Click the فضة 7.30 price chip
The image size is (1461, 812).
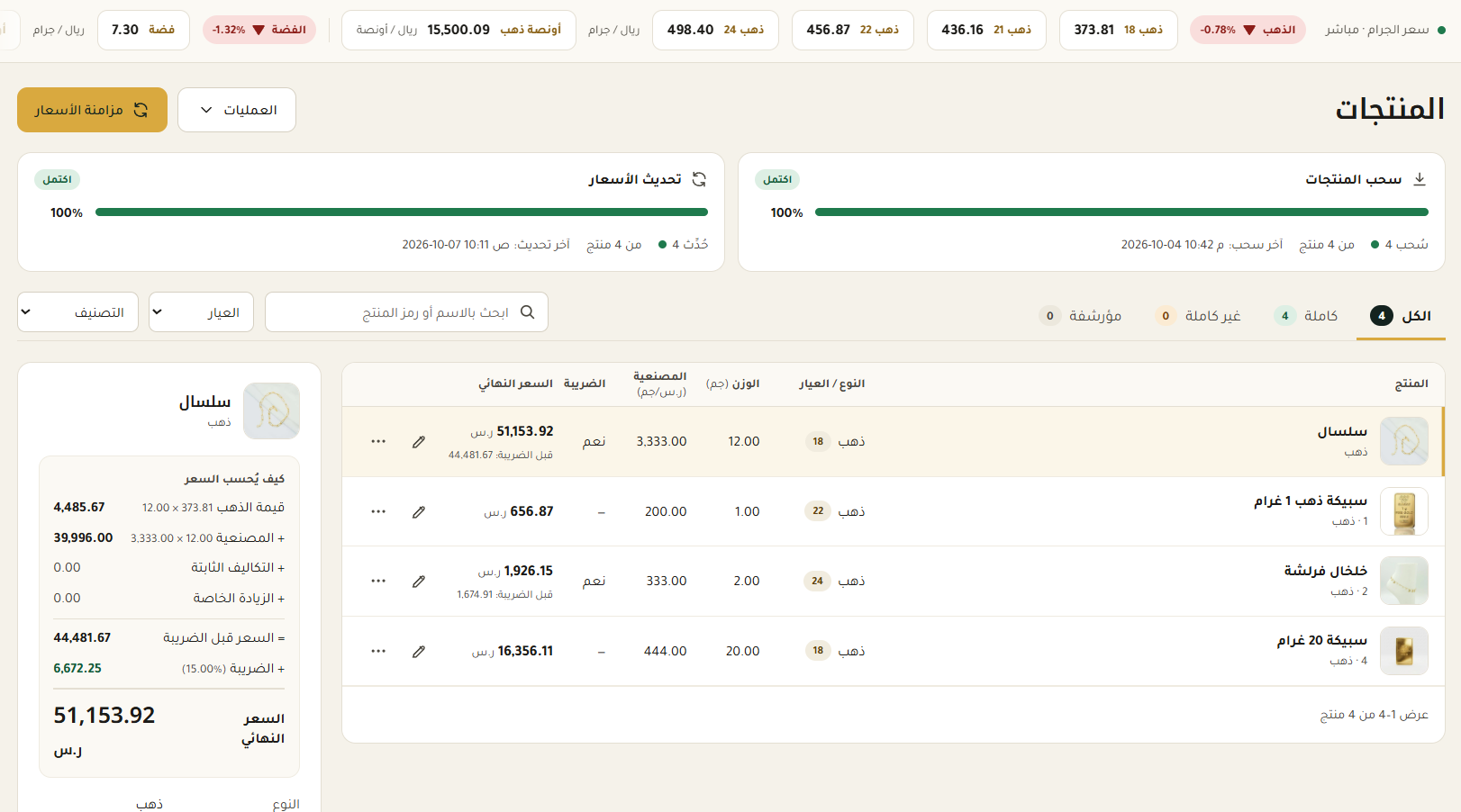tap(143, 30)
